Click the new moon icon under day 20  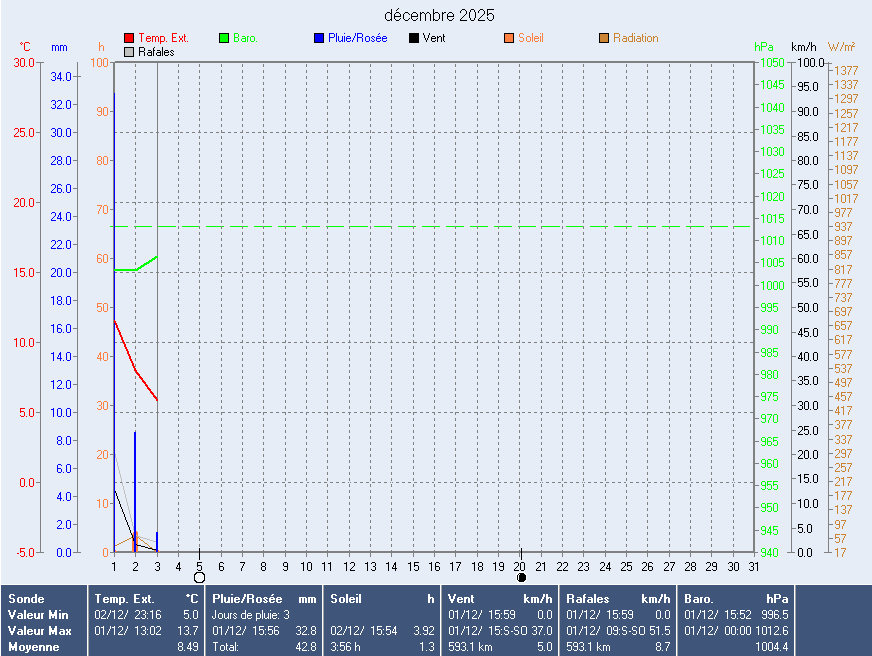[521, 577]
